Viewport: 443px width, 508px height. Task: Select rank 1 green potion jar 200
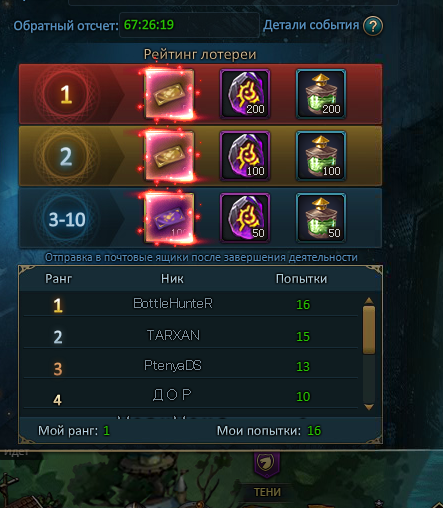point(321,94)
